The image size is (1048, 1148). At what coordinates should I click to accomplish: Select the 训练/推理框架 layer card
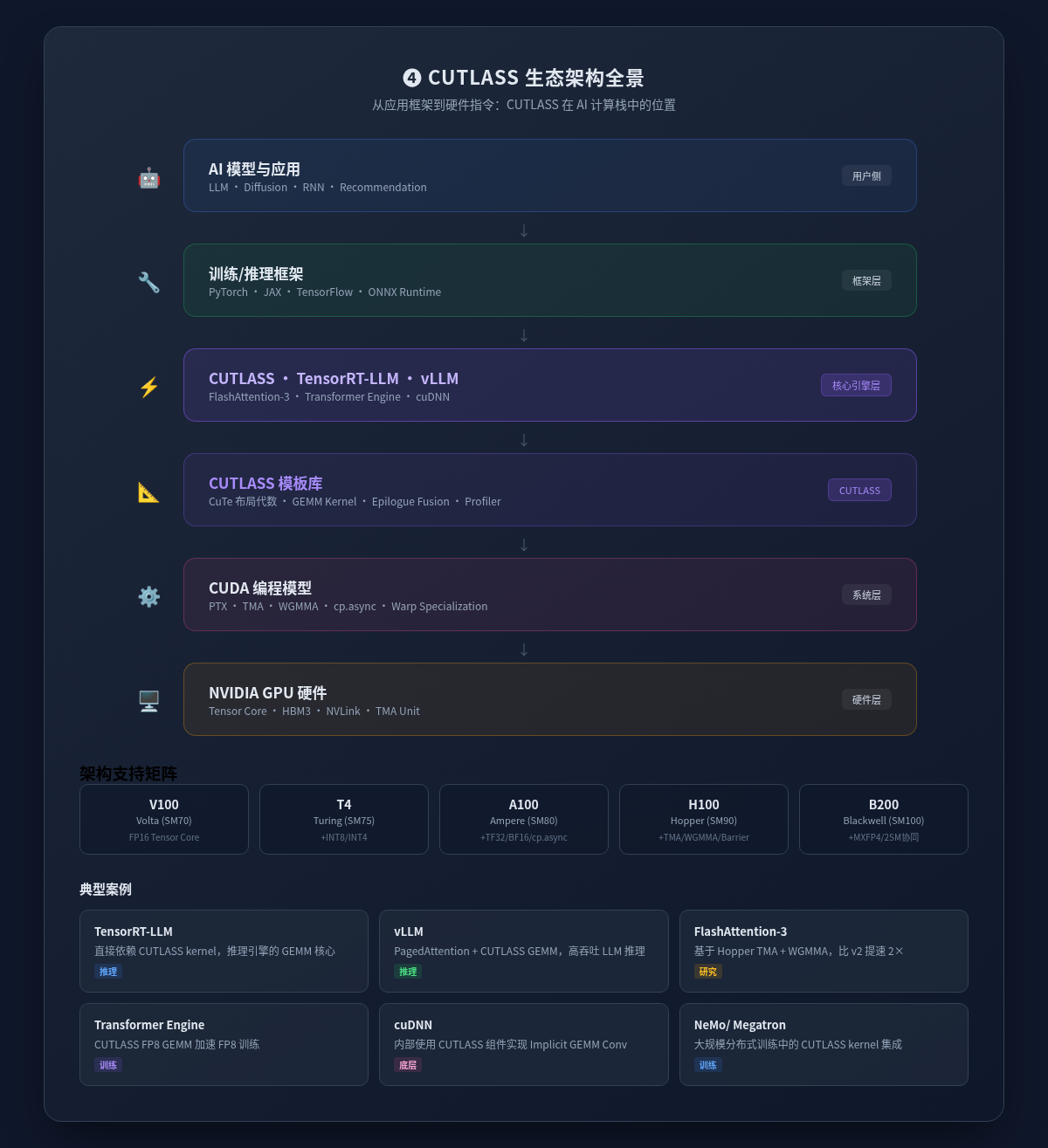click(550, 280)
